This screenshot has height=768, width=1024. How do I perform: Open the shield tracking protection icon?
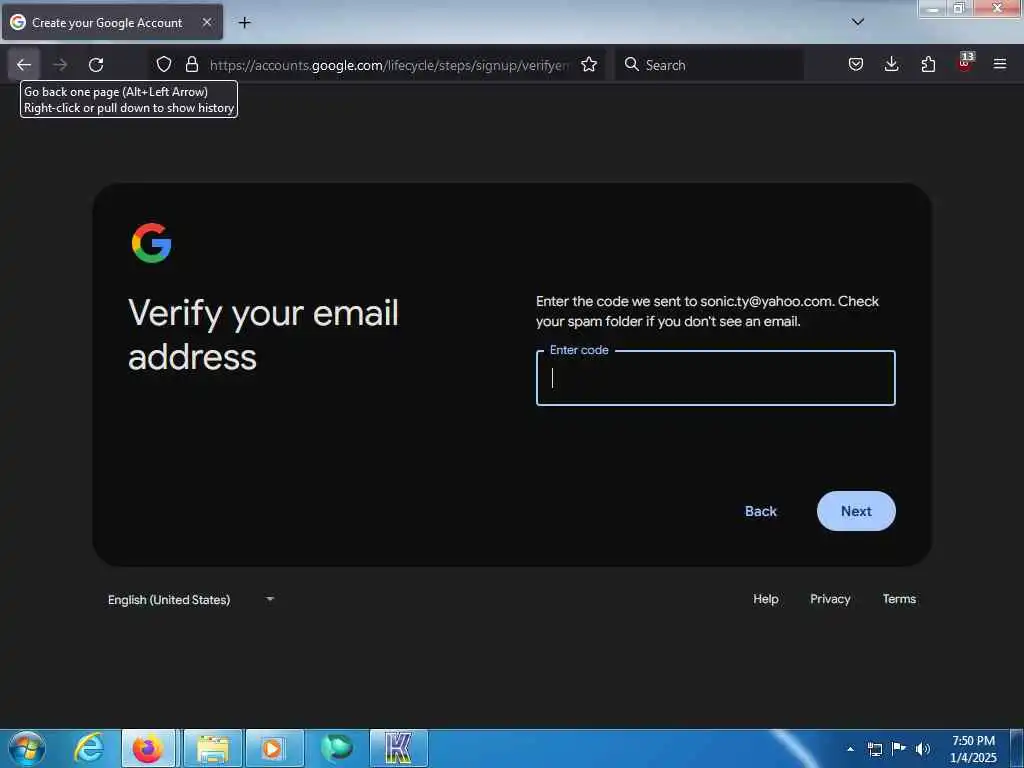(x=164, y=64)
